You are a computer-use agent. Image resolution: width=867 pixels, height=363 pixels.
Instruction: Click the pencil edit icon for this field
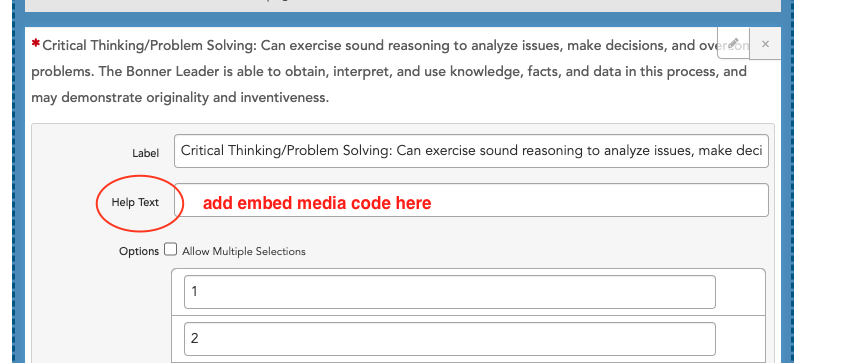(734, 44)
